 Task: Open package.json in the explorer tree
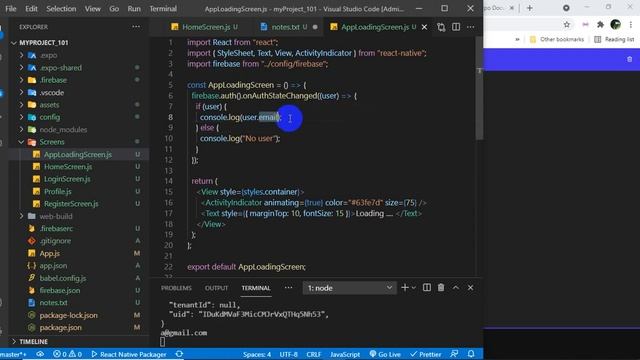(x=60, y=327)
